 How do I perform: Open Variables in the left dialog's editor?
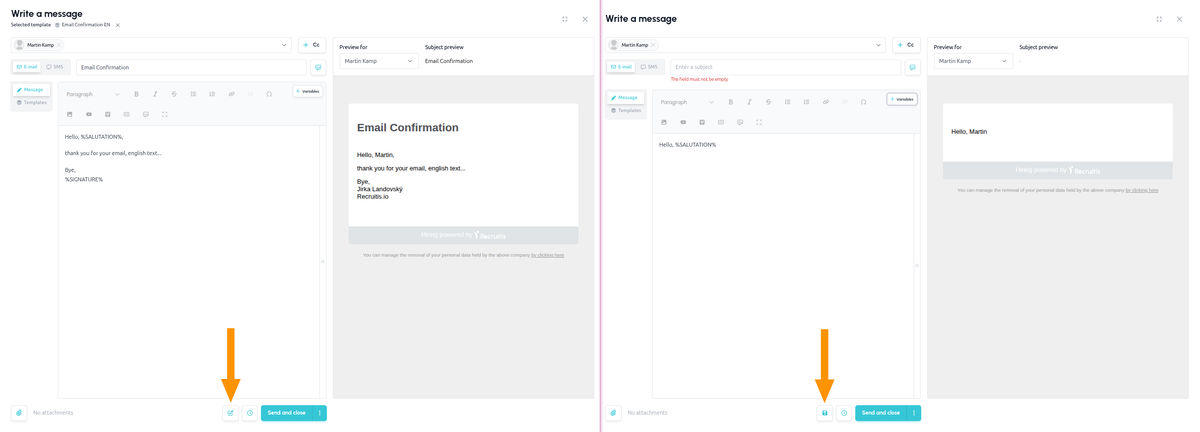pyautogui.click(x=308, y=91)
